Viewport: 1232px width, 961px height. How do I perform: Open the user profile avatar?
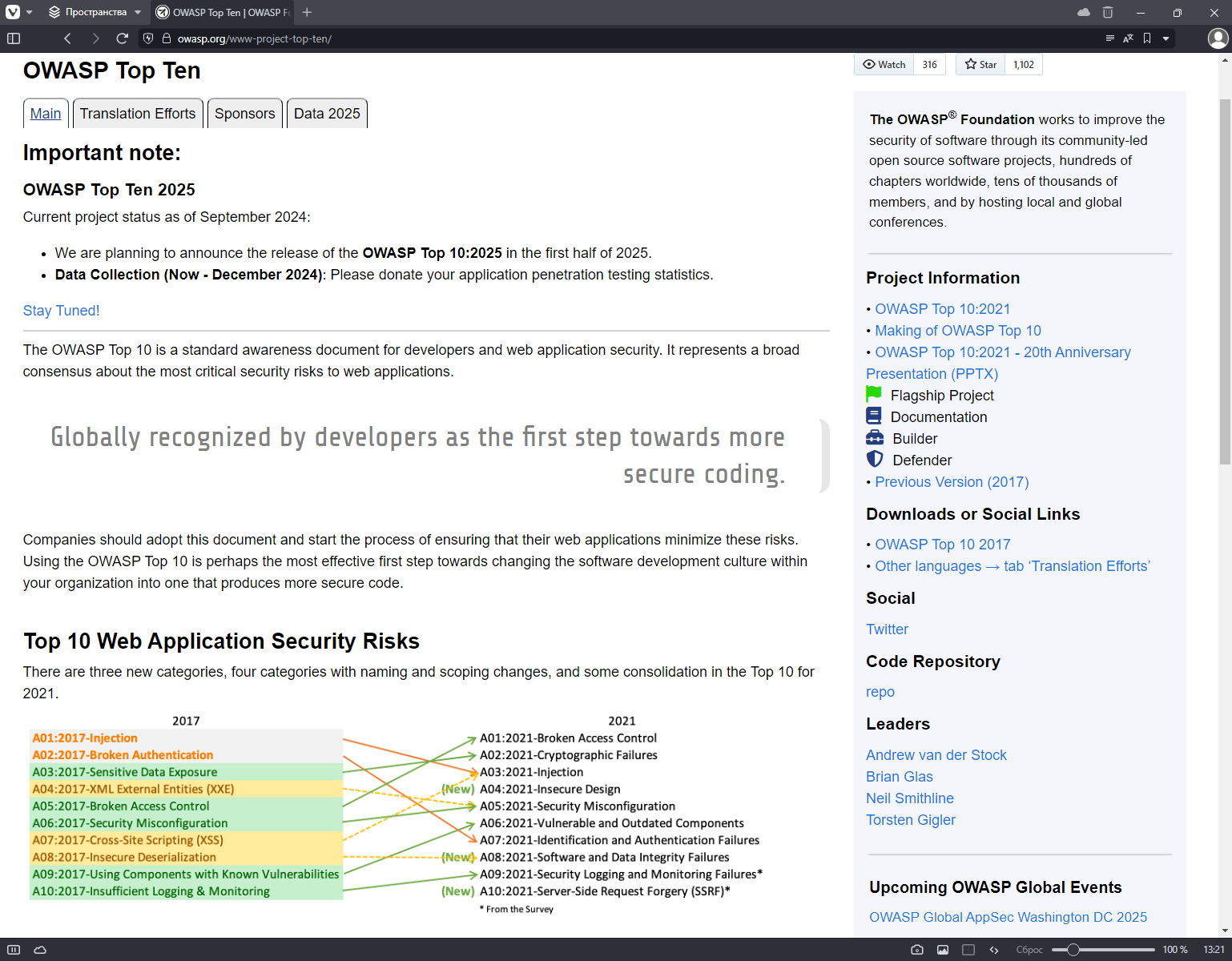[1218, 38]
